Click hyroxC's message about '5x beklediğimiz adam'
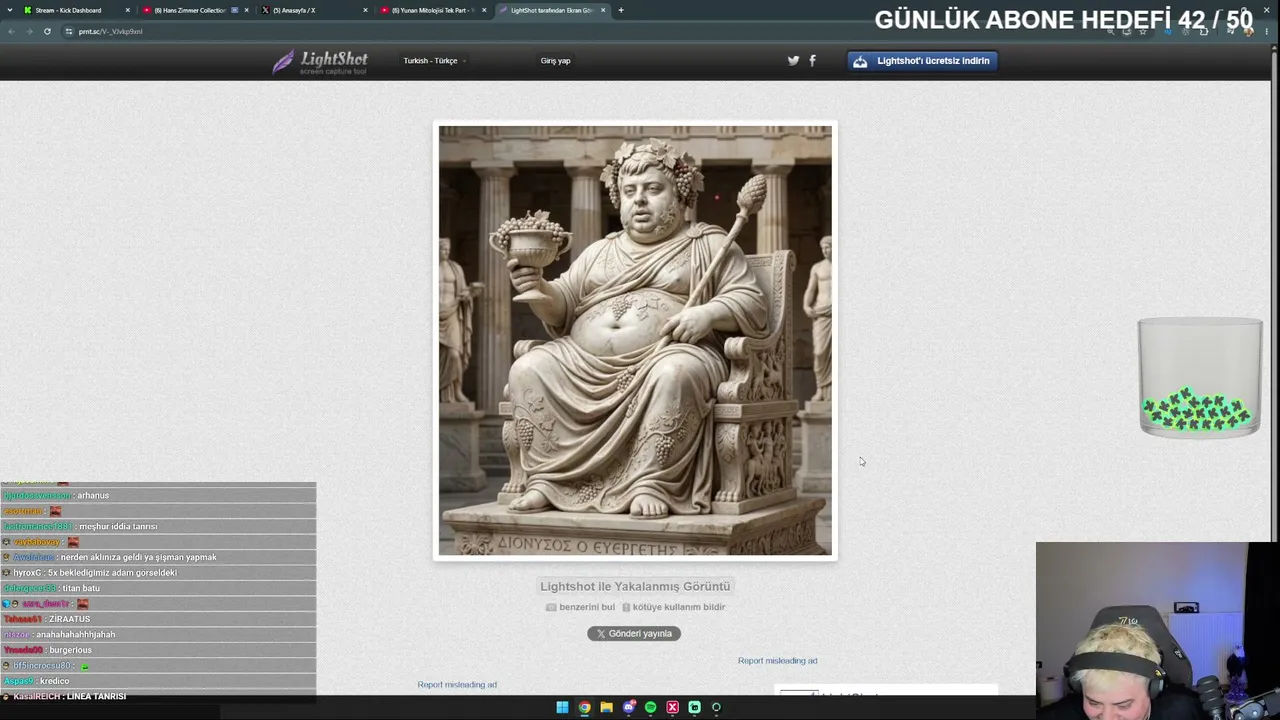Image resolution: width=1280 pixels, height=720 pixels. pos(112,573)
